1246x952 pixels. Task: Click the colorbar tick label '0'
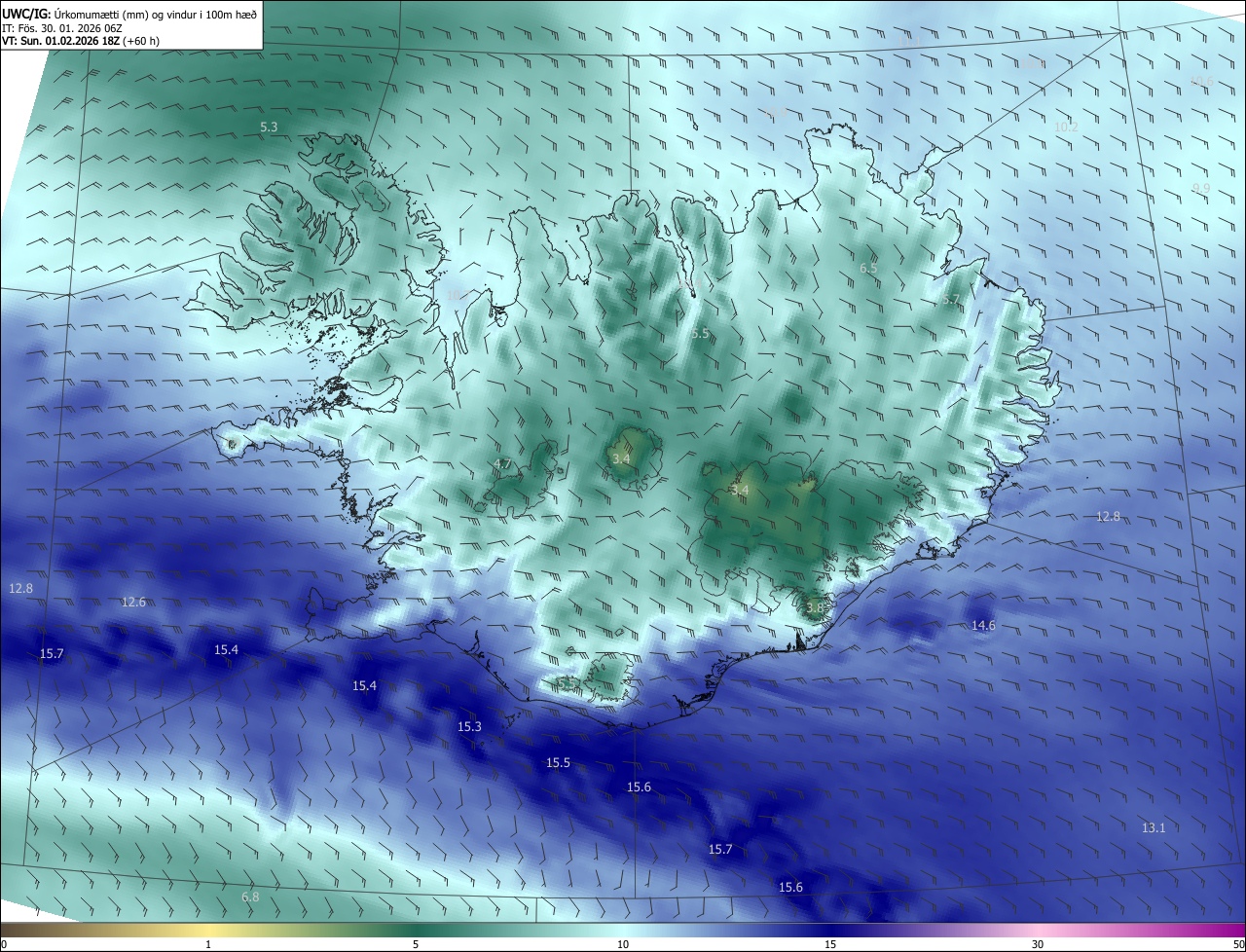tap(4, 944)
